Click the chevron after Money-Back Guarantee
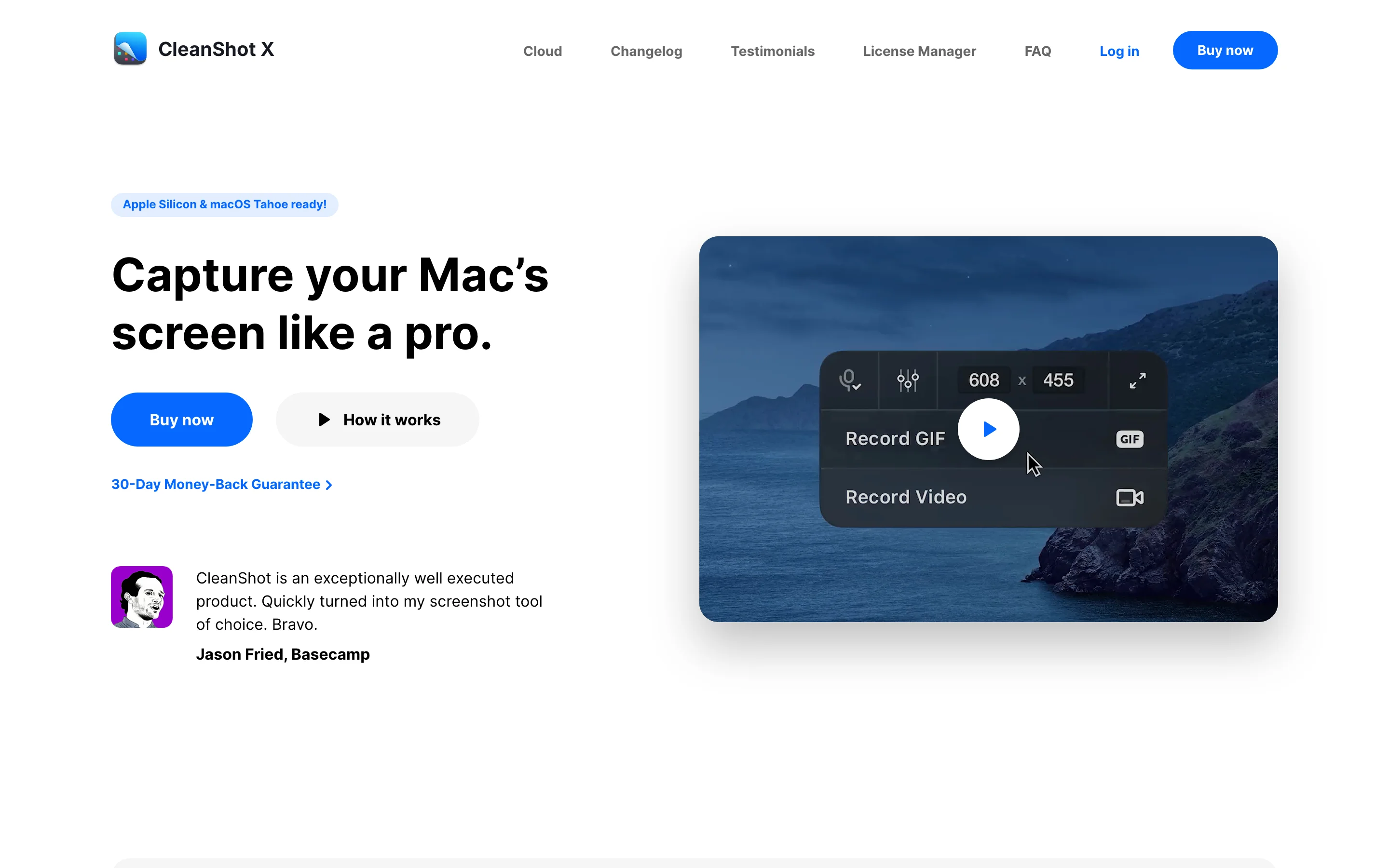 tap(329, 485)
